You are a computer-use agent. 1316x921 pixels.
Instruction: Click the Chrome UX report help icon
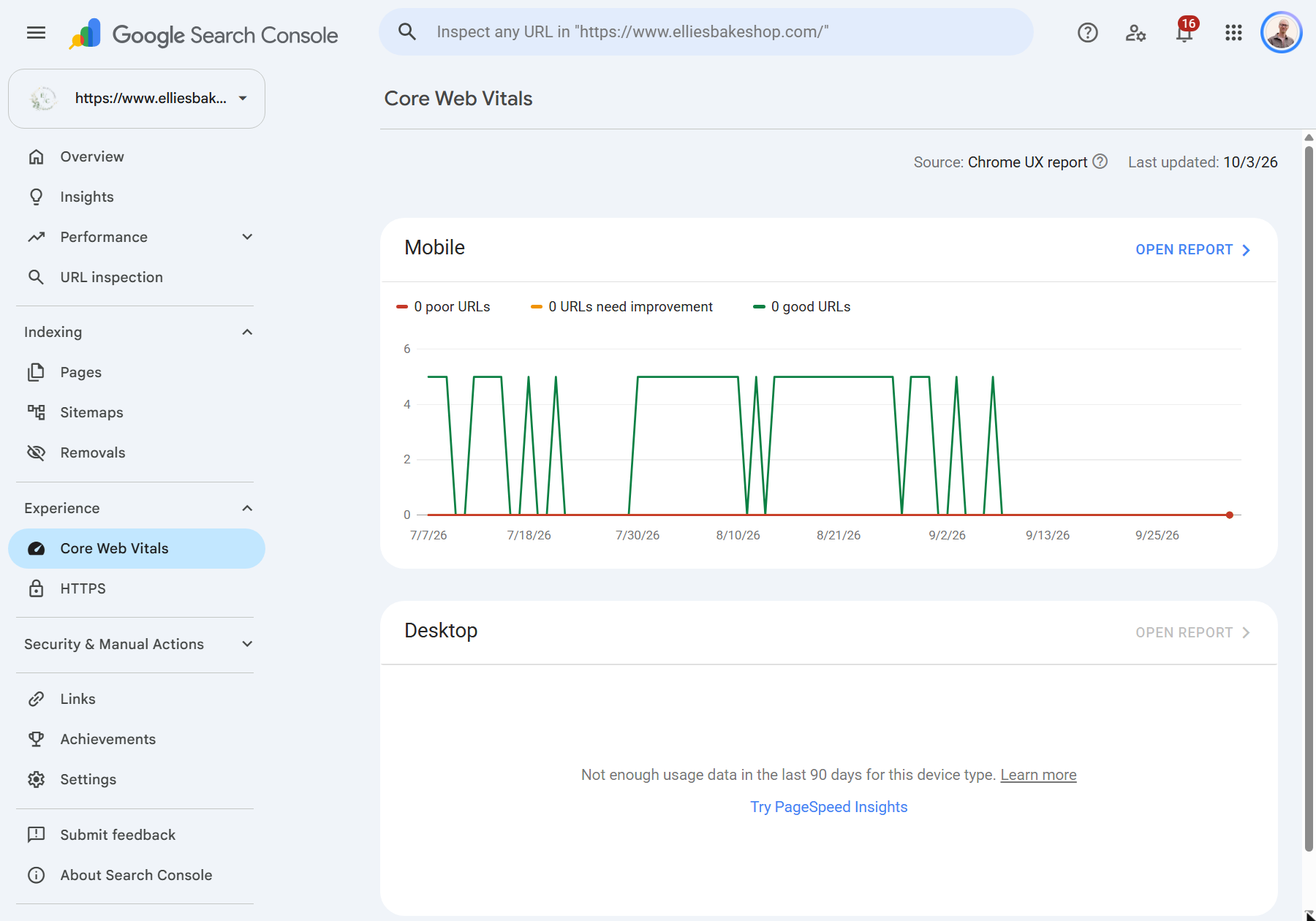pos(1100,162)
